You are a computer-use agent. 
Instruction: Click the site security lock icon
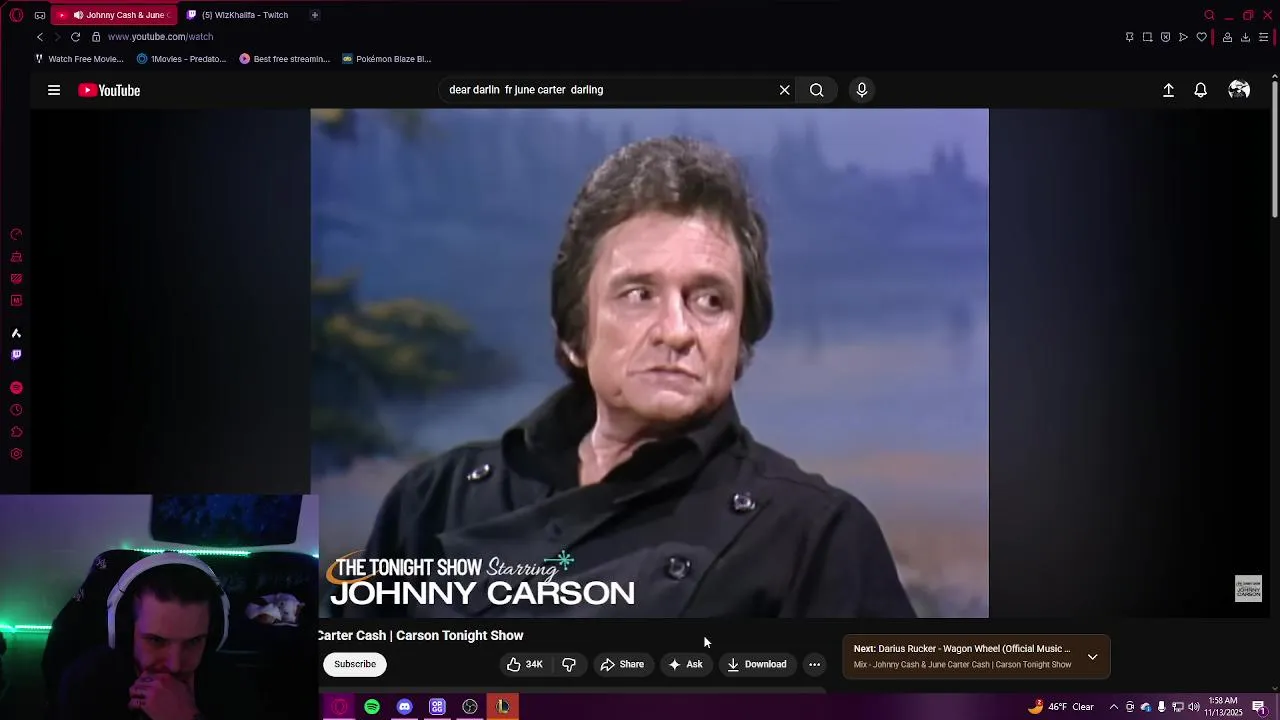[96, 37]
